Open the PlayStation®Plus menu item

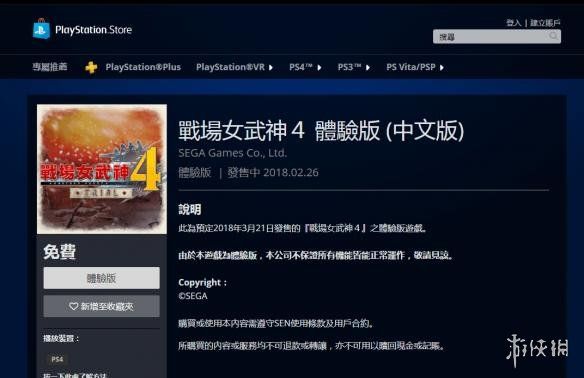[143, 67]
